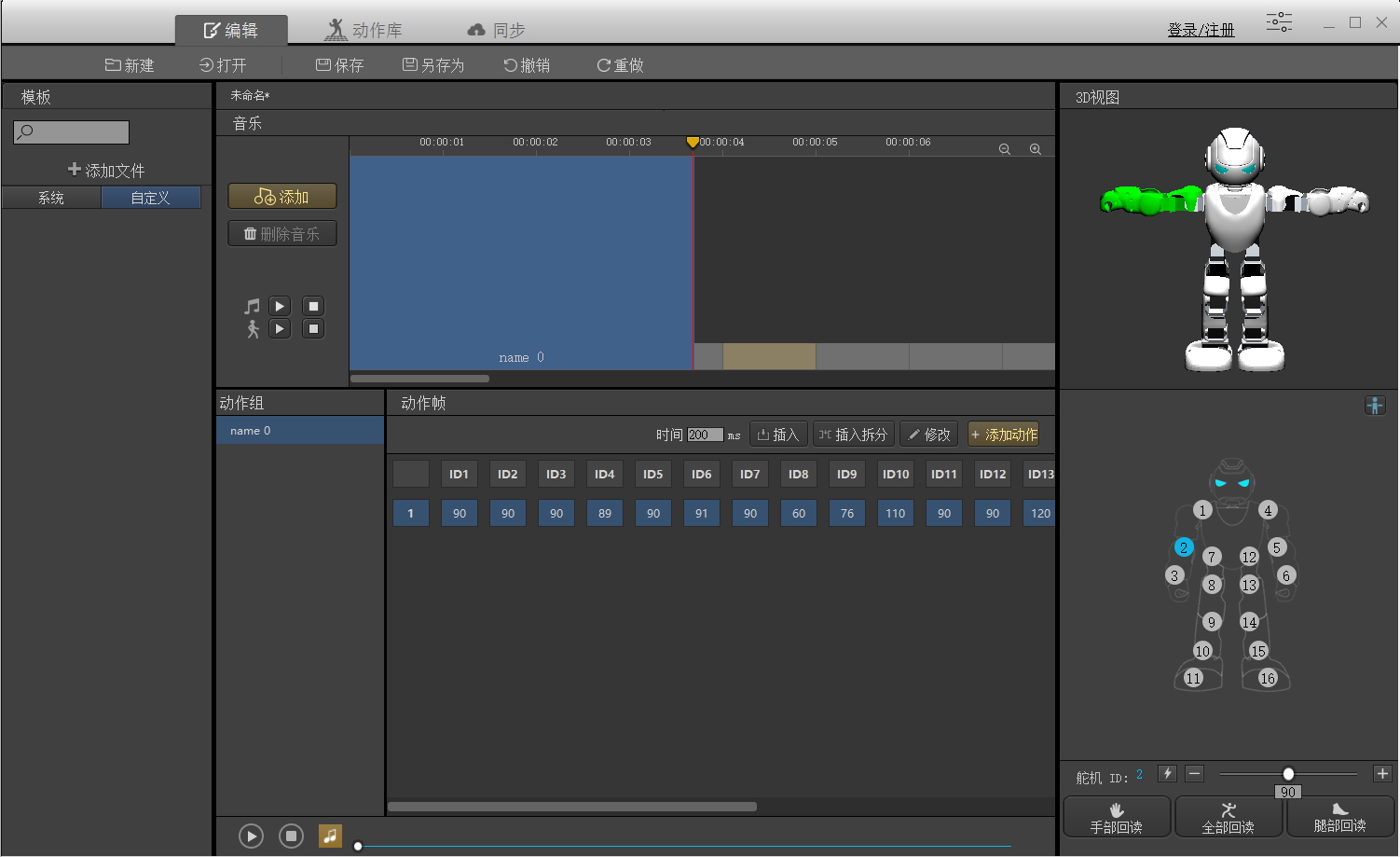The width and height of the screenshot is (1400, 857).
Task: Open the 动作库 tab
Action: click(x=364, y=30)
